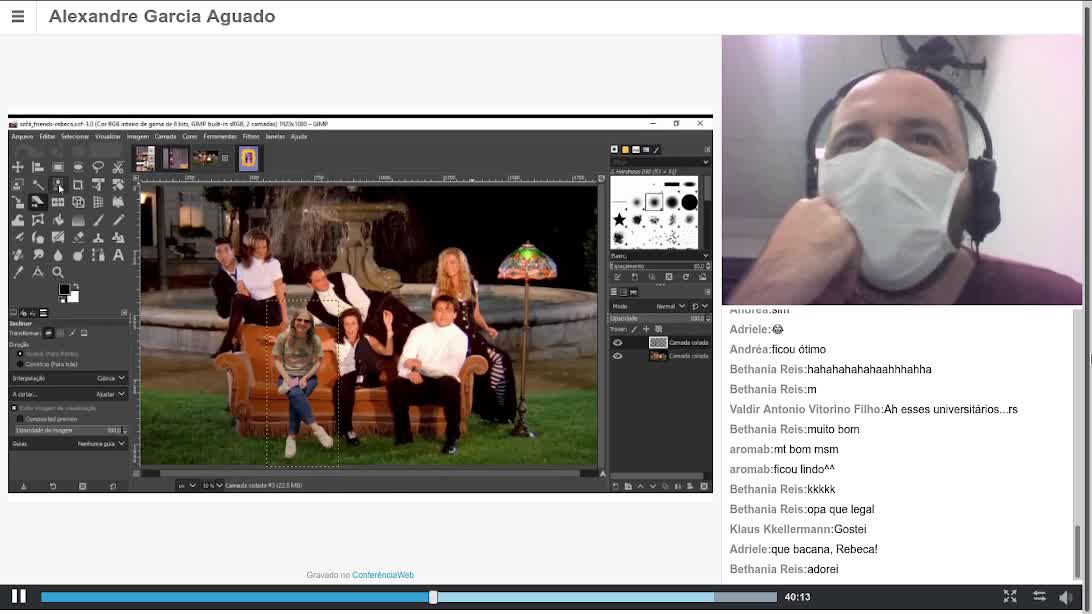Open the zoom percentage dropdown in status bar
Screen dimensions: 1092x614
pos(212,485)
